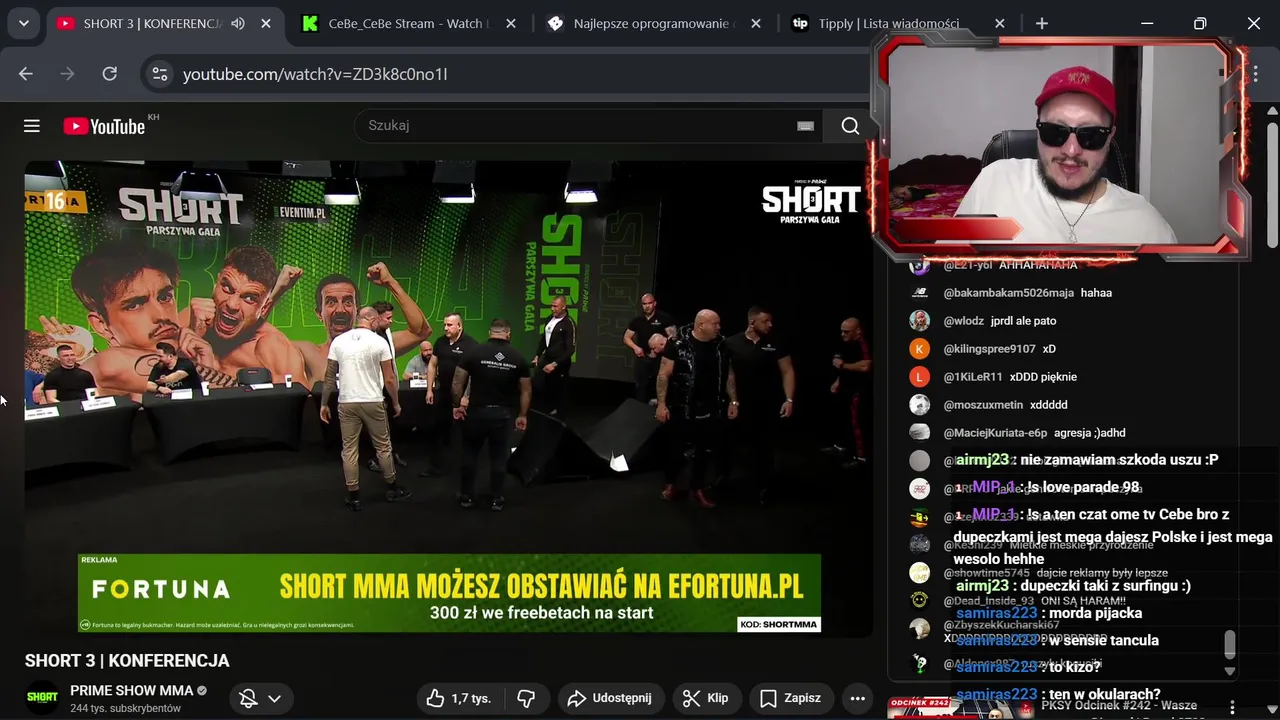
Task: Click the SHORT 3 conference video player
Action: 448,398
